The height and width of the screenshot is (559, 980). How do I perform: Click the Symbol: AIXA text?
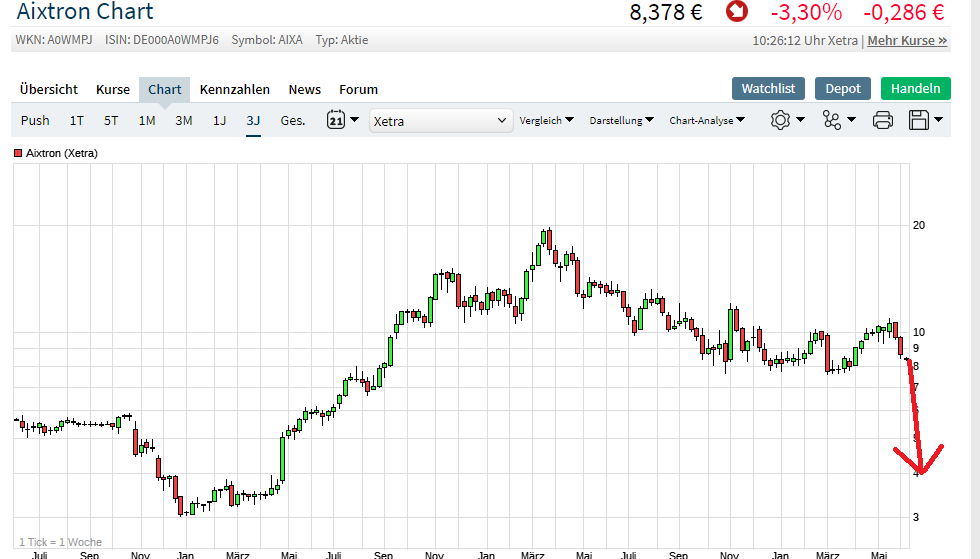click(267, 40)
